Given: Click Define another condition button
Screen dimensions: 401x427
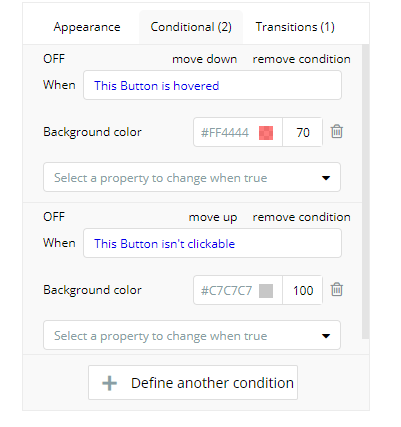Looking at the screenshot, I should click(193, 383).
